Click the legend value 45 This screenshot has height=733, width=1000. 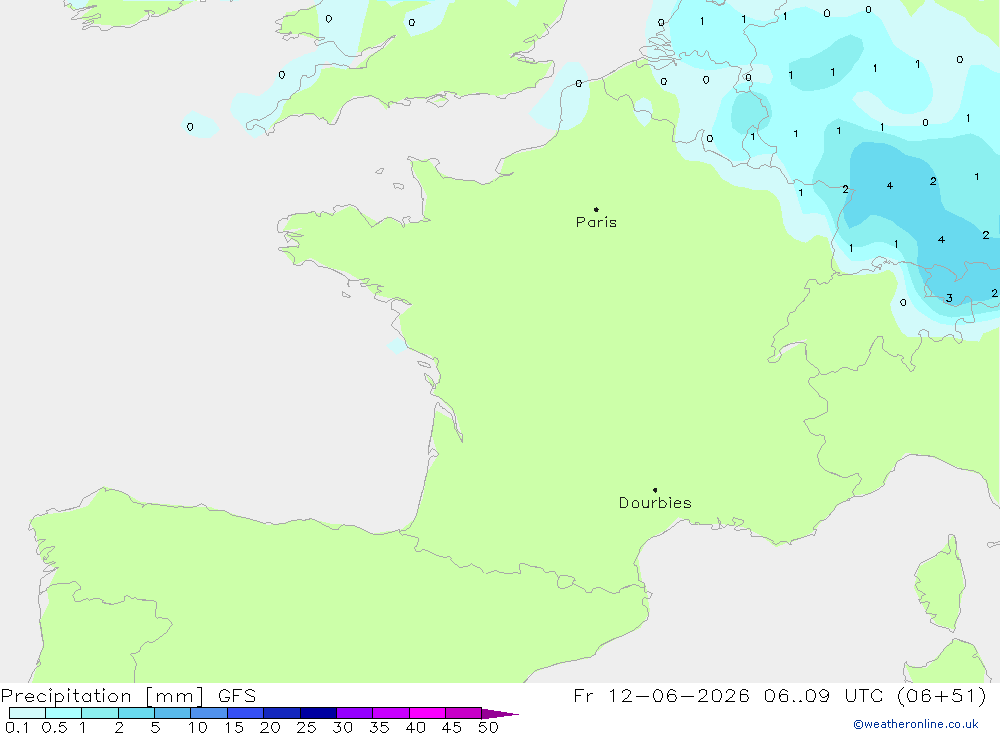tap(452, 727)
